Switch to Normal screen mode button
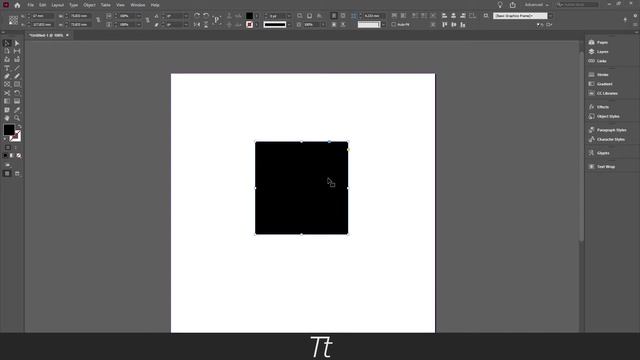The height and width of the screenshot is (360, 640). point(7,173)
